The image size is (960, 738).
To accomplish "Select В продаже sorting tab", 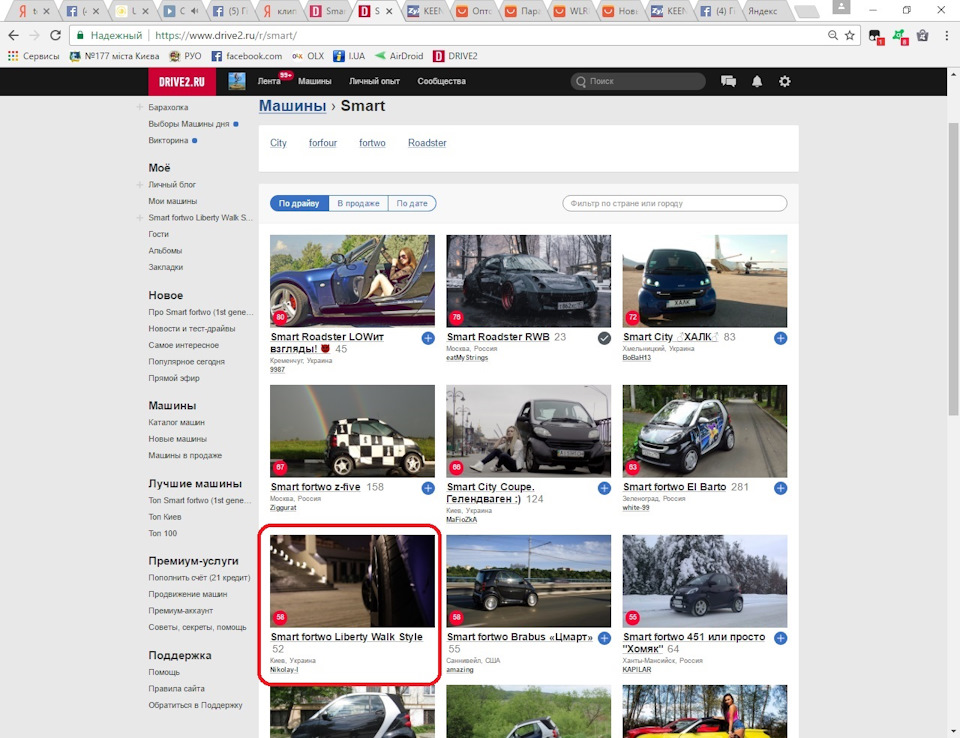I will click(x=358, y=203).
